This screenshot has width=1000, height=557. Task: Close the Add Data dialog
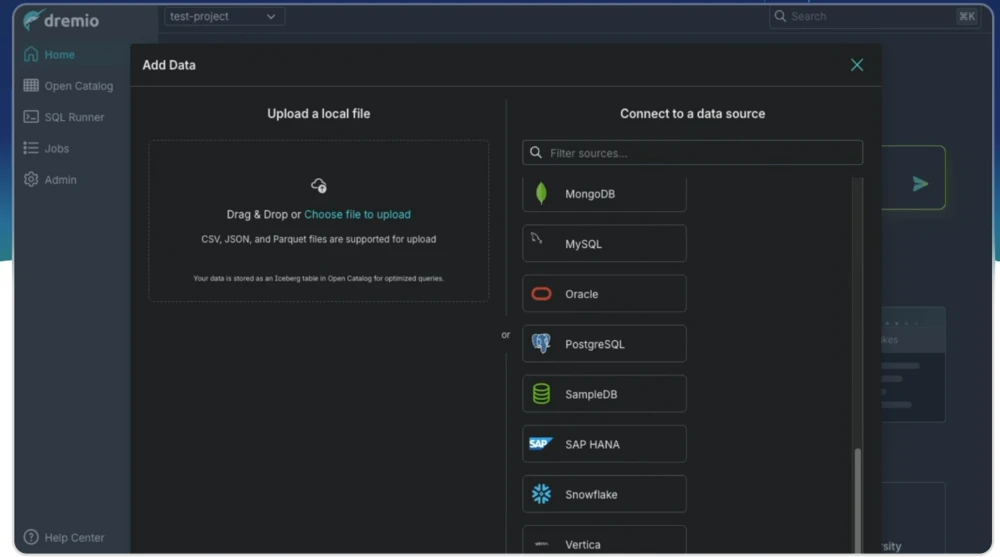857,65
